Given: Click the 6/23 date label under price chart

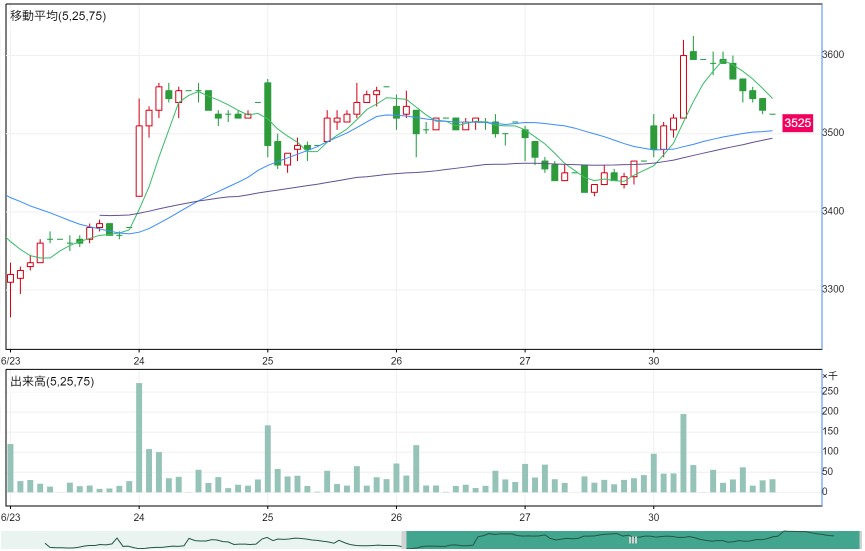Looking at the screenshot, I should [x=10, y=361].
